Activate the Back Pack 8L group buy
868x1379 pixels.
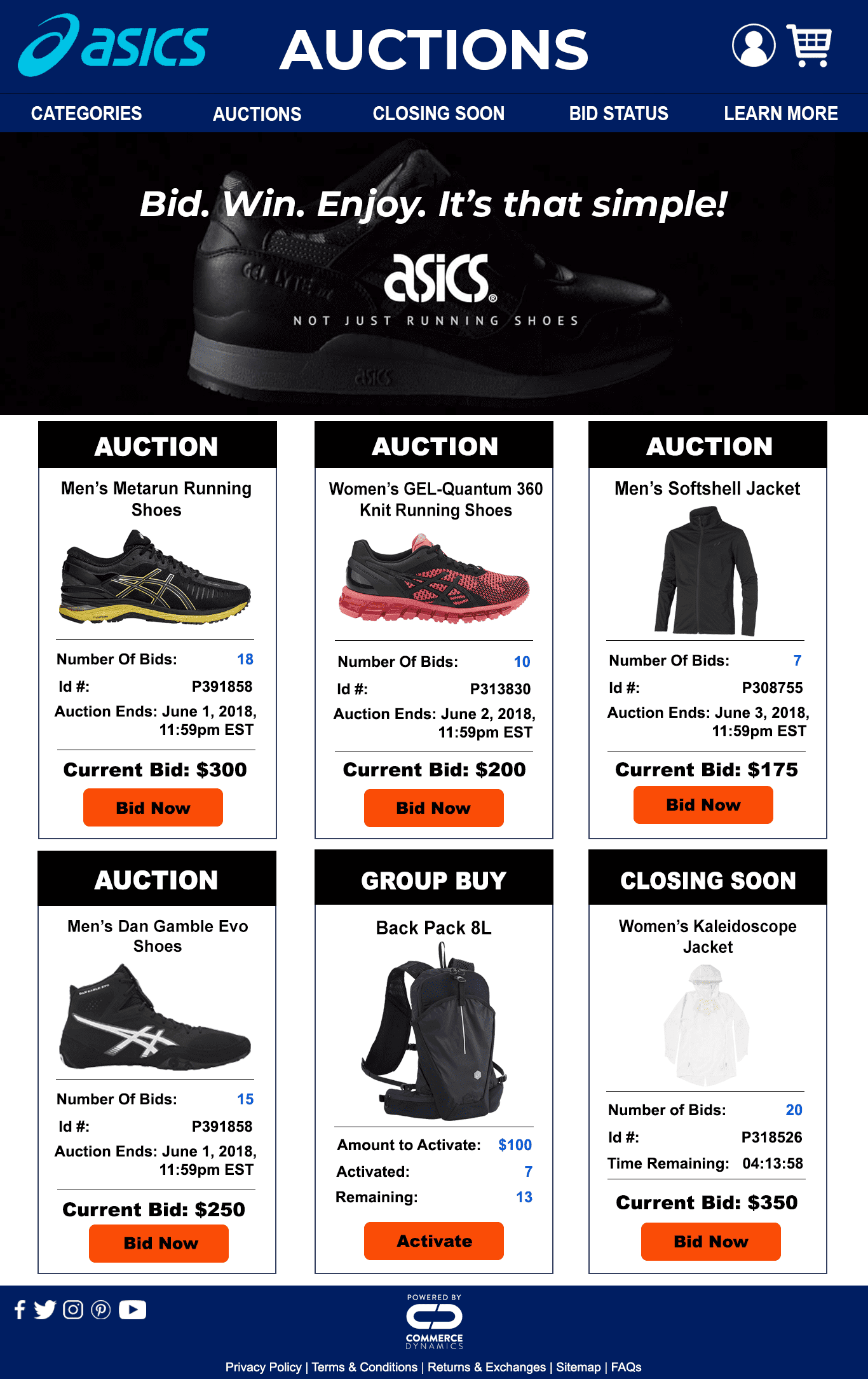click(x=434, y=1241)
